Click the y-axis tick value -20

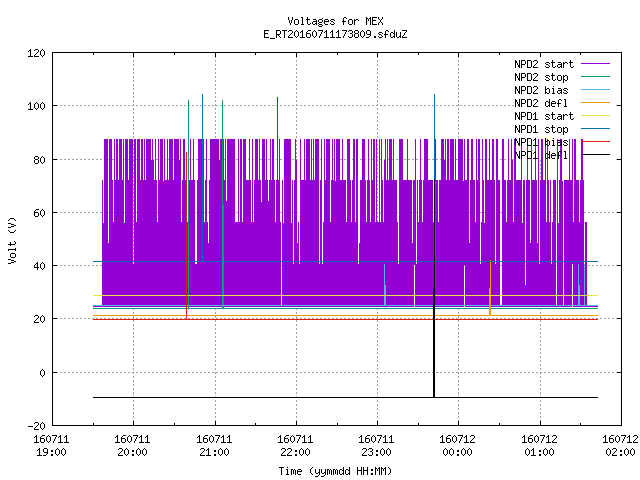(x=36, y=426)
